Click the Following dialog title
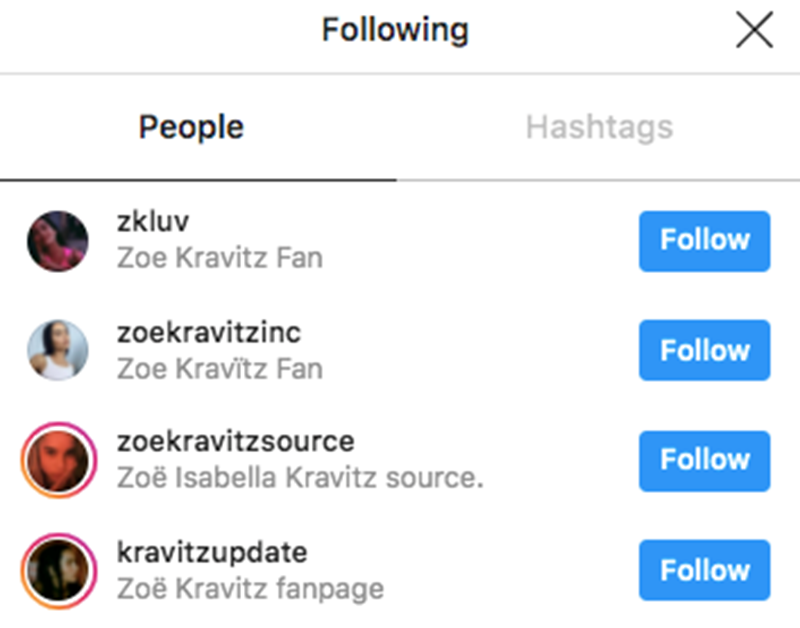The width and height of the screenshot is (800, 628). point(395,30)
